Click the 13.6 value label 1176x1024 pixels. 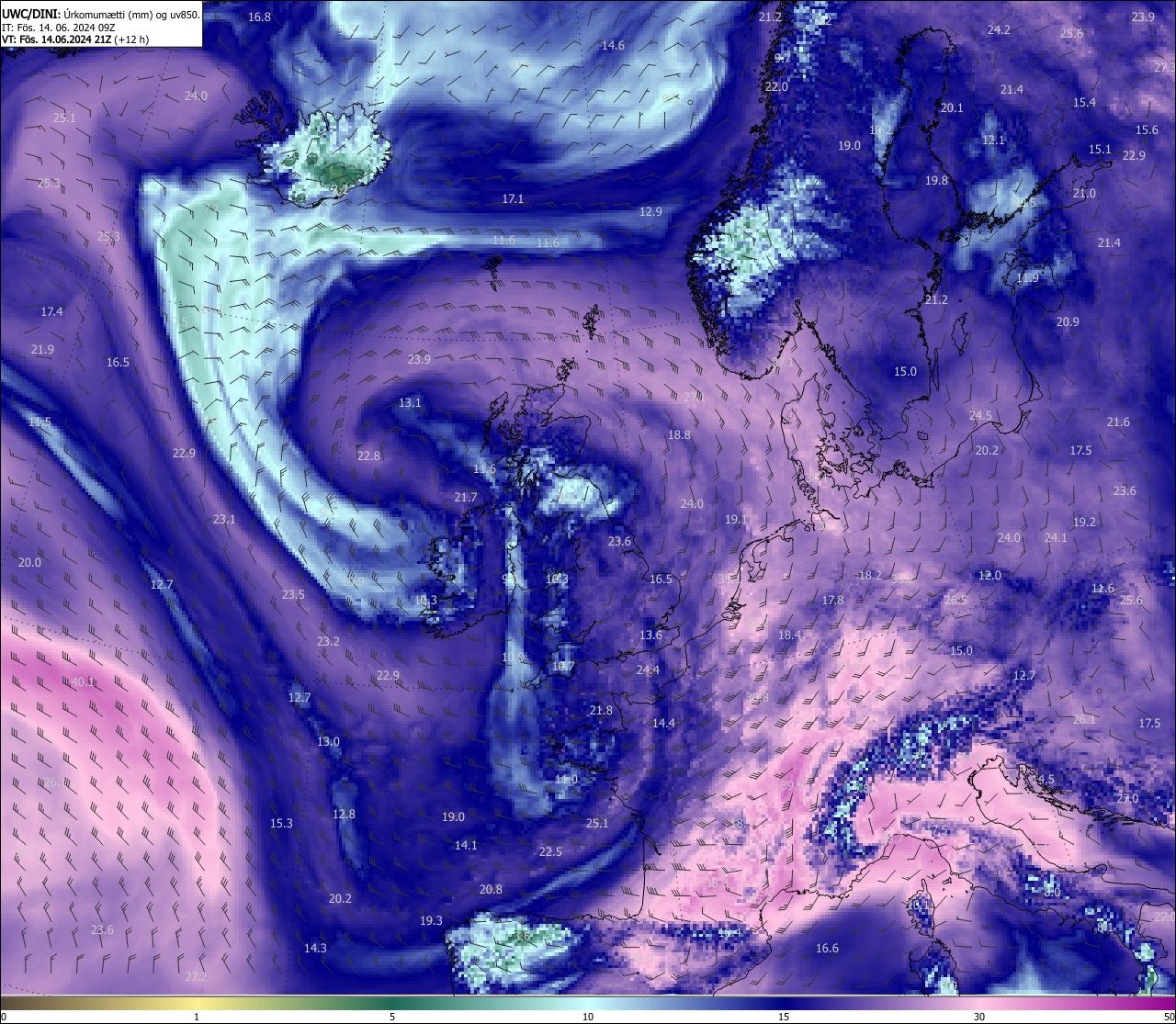[650, 635]
